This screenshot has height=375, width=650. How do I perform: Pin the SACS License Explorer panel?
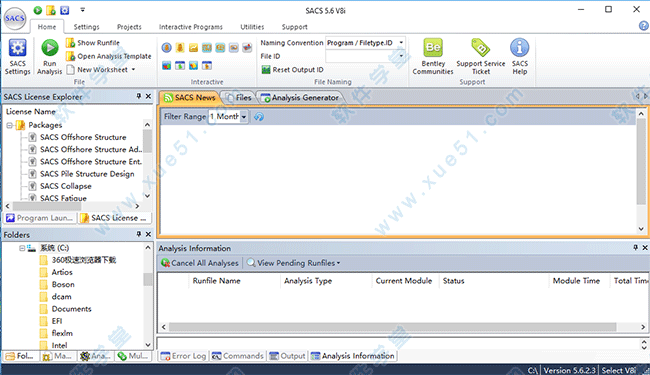pos(139,96)
